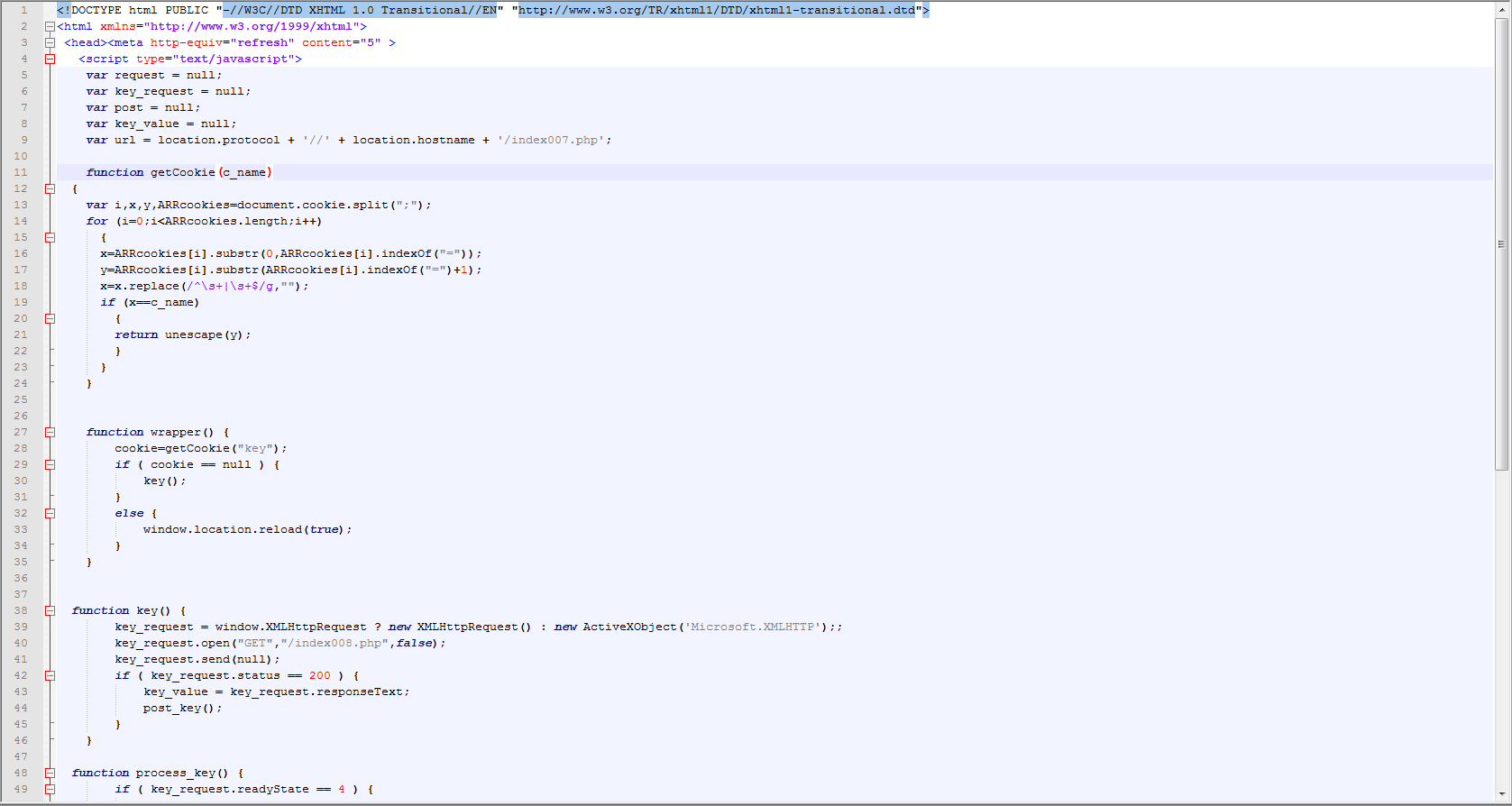Collapse the process_key() function at line 48
This screenshot has width=1512, height=806.
click(x=50, y=774)
